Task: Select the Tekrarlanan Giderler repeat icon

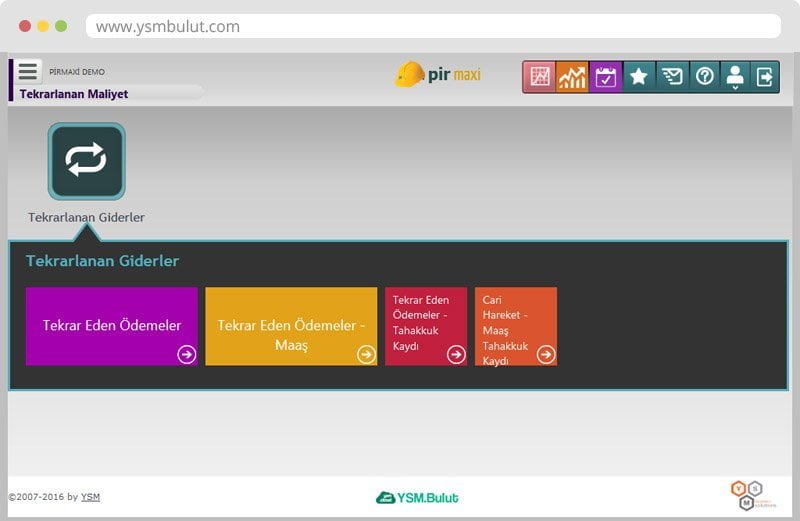Action: [86, 161]
